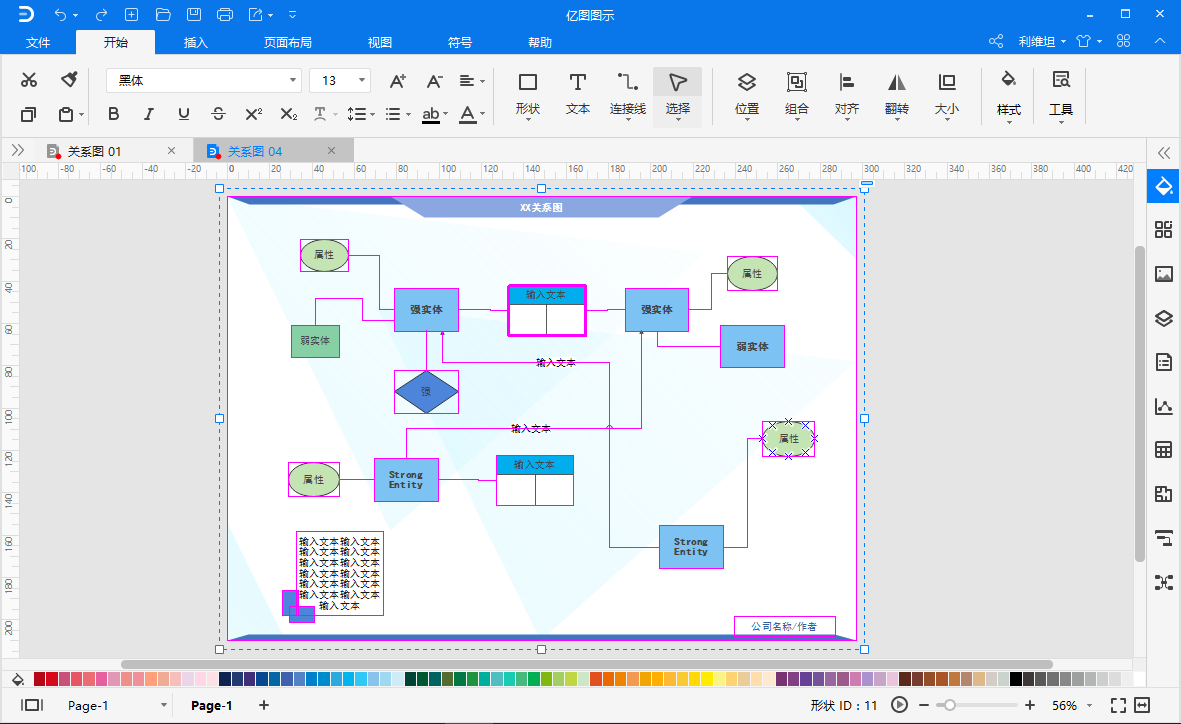The height and width of the screenshot is (724, 1181).
Task: Open the font name 黑体 dropdown
Action: (x=292, y=81)
